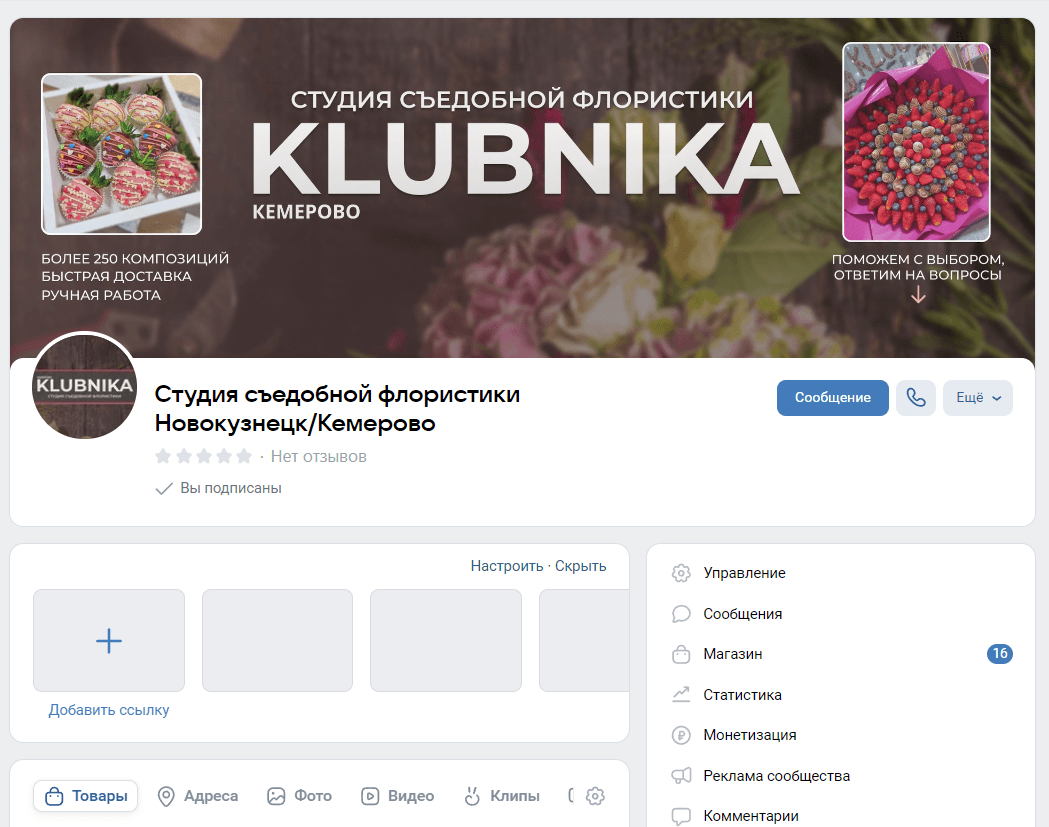
Task: Click the blue Сообщение button
Action: click(x=832, y=398)
